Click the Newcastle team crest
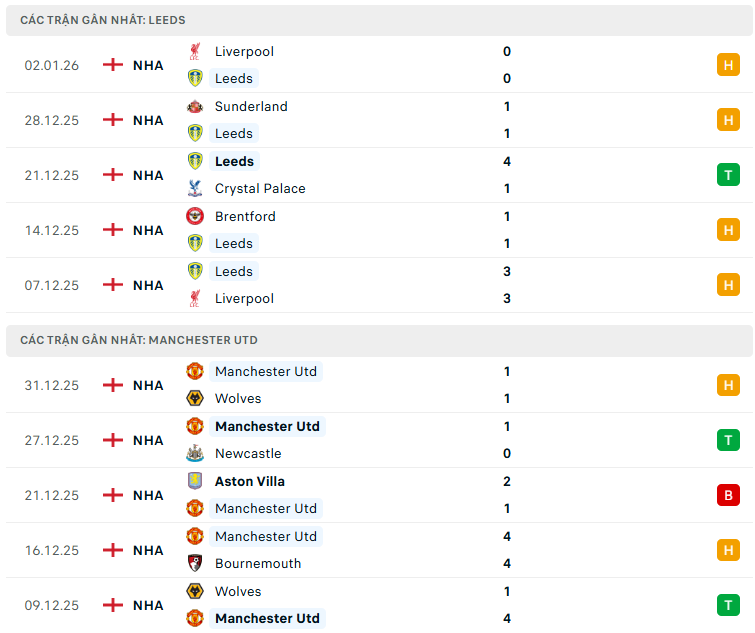755x633 pixels. pyautogui.click(x=195, y=453)
